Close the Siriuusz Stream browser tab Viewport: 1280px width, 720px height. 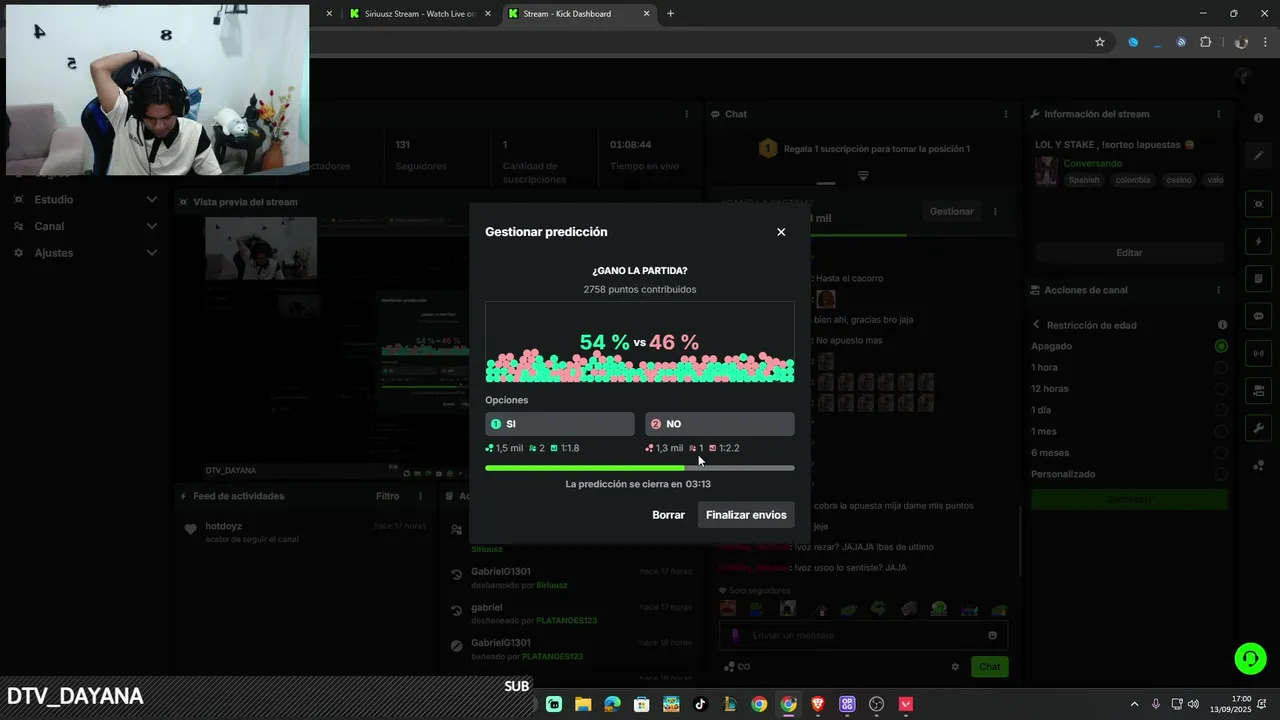click(x=487, y=14)
